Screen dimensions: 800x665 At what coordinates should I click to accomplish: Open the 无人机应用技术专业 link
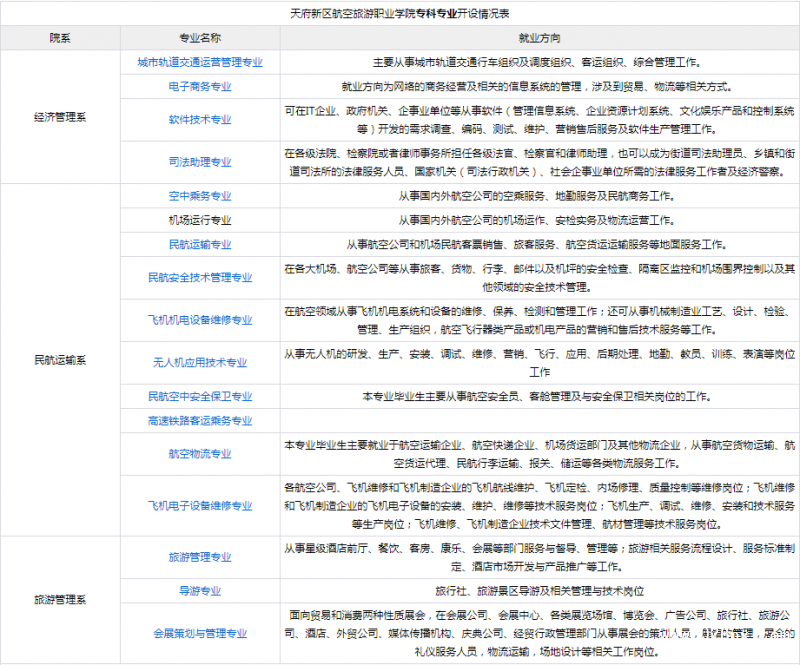pos(200,362)
